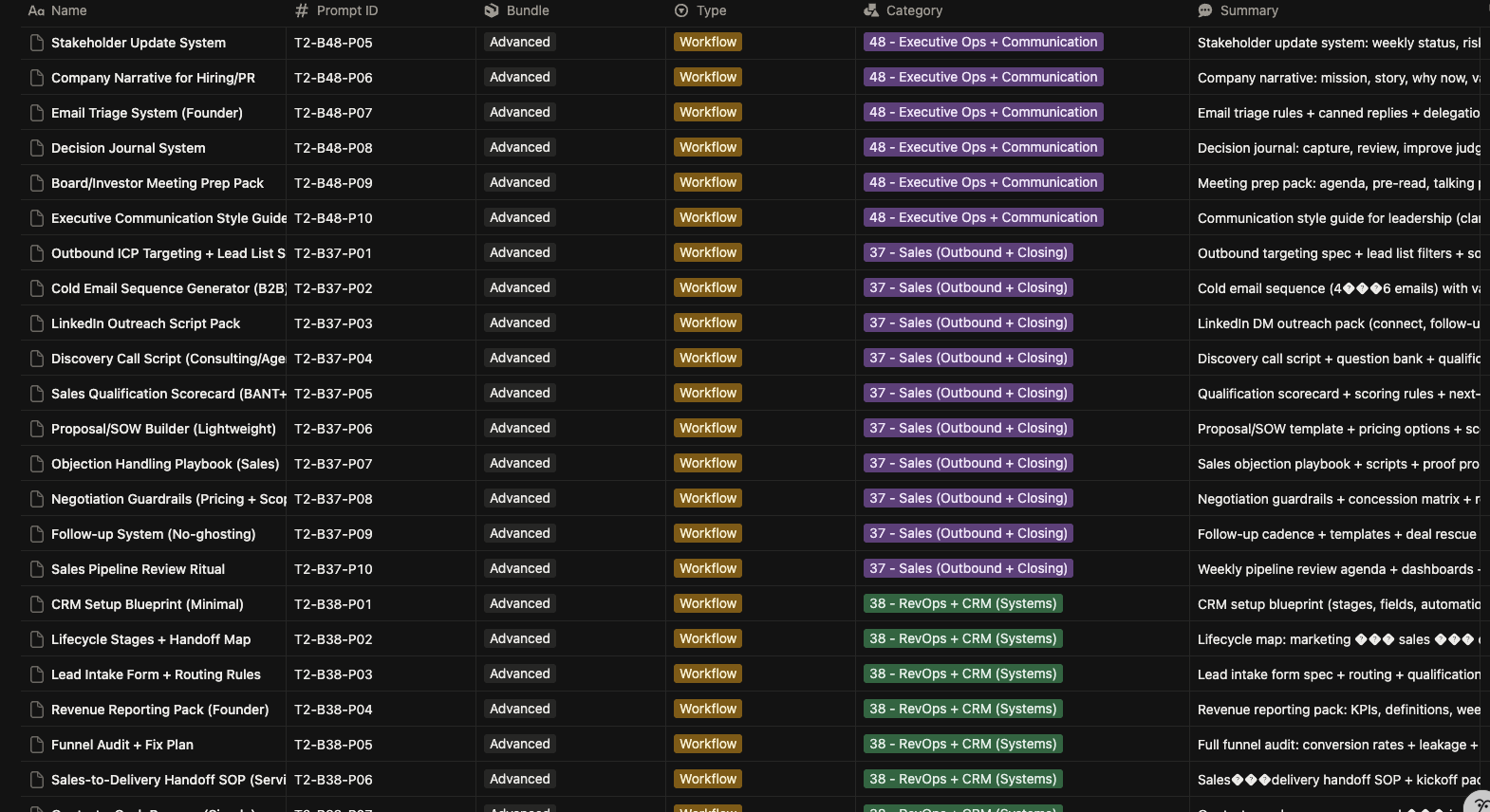Open the Email Triage System (Founder) page

(147, 113)
